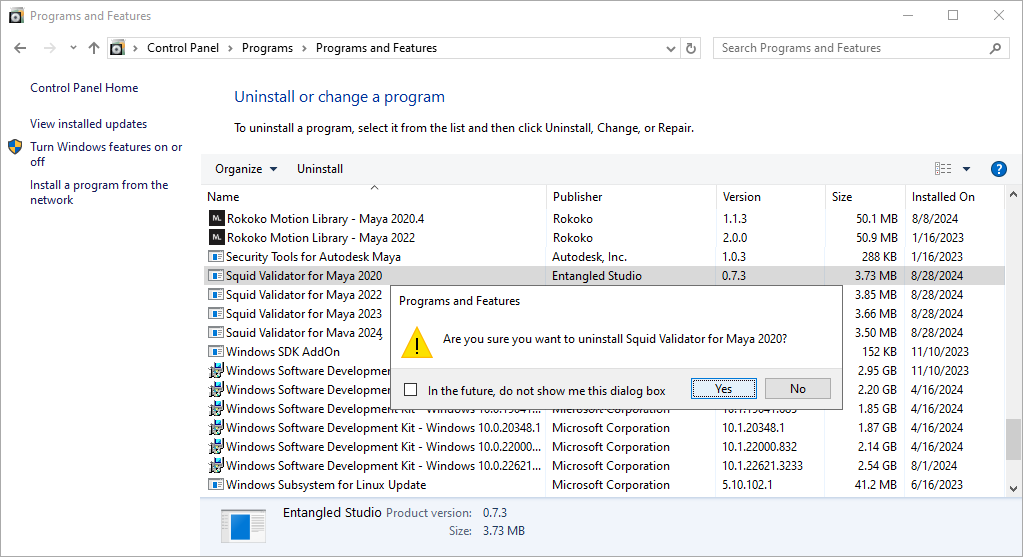The image size is (1023, 557).
Task: Select Windows SDK AddOn entry
Action: pyautogui.click(x=282, y=352)
